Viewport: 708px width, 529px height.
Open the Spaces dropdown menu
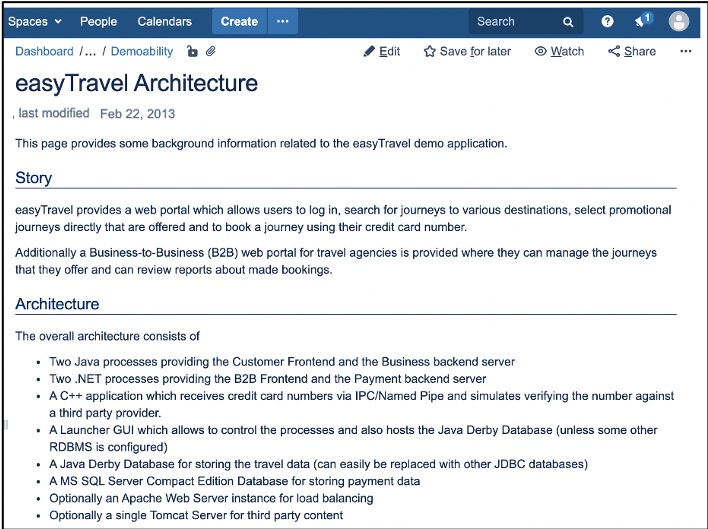click(x=35, y=21)
